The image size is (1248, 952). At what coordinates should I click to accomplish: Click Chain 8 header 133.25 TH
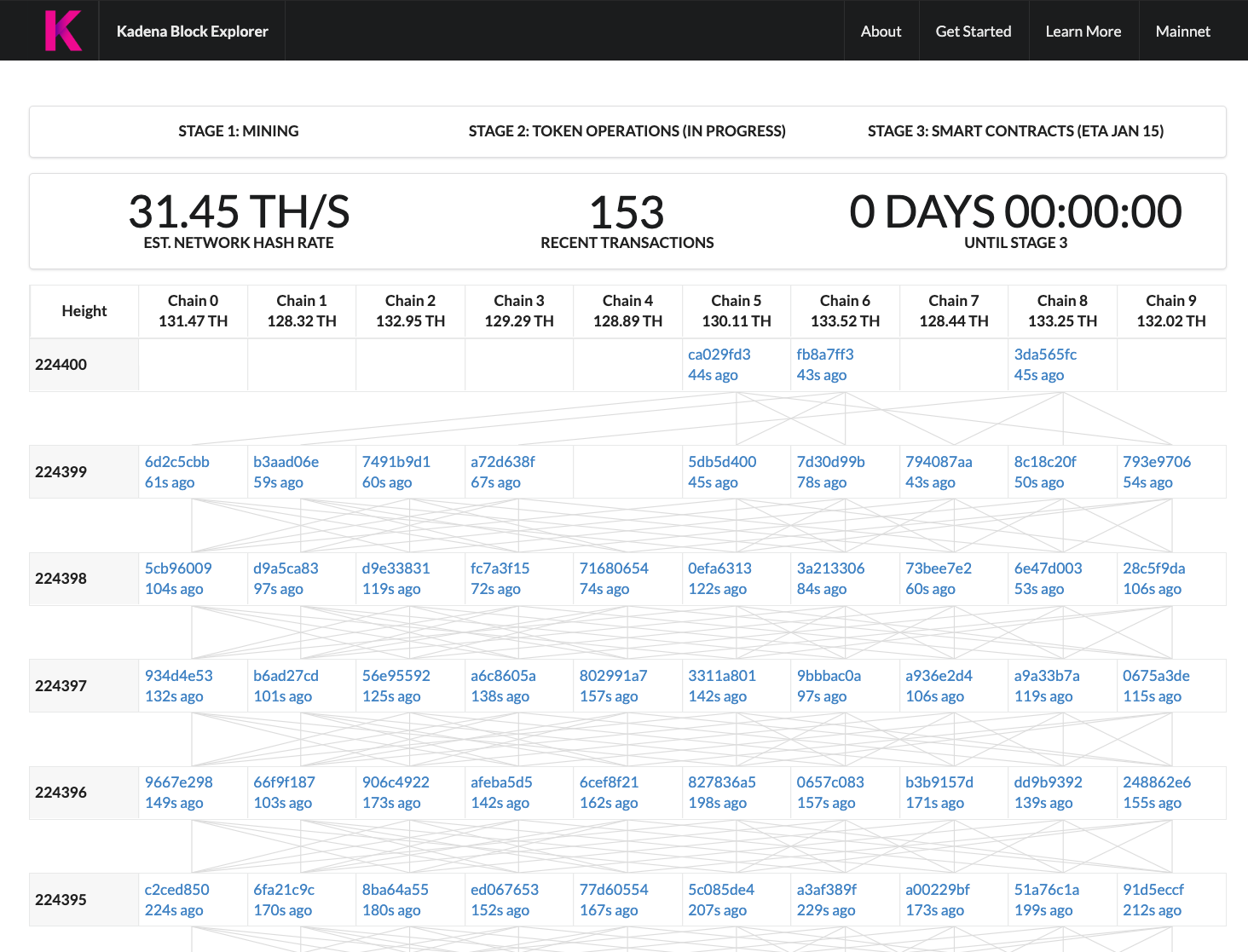(1063, 311)
